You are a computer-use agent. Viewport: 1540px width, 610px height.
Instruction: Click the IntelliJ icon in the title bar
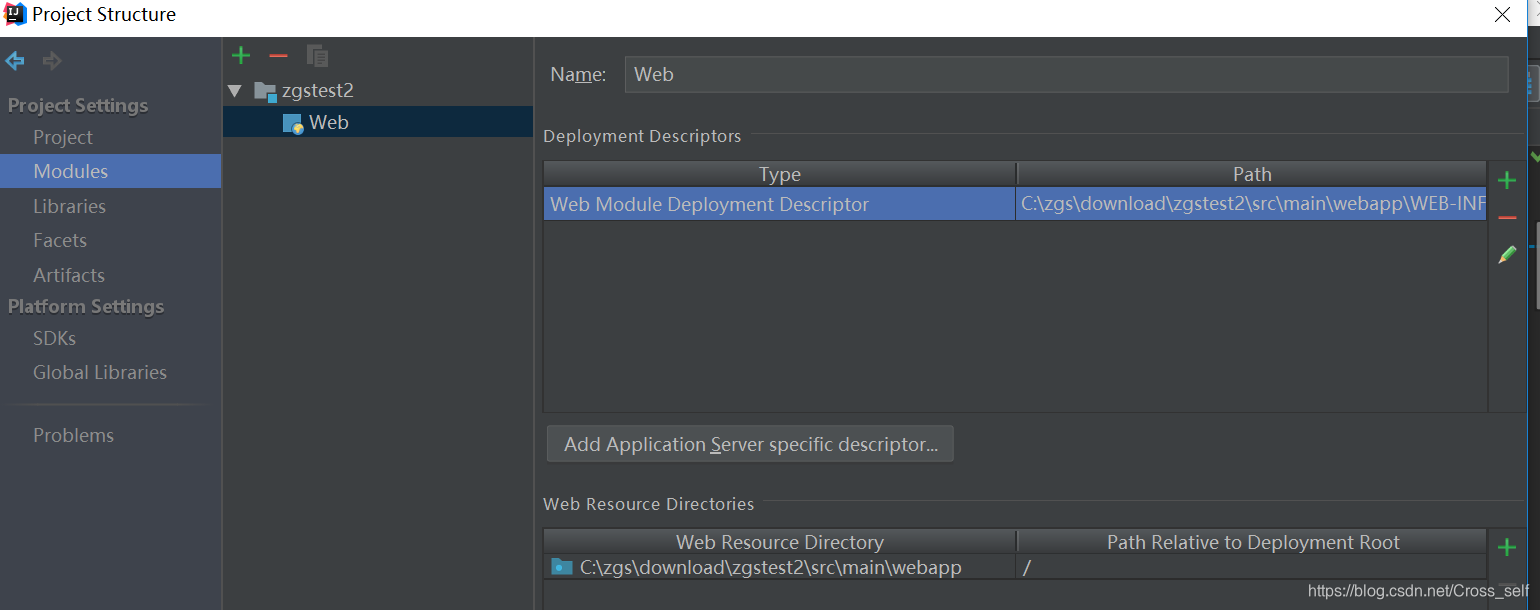(x=15, y=14)
